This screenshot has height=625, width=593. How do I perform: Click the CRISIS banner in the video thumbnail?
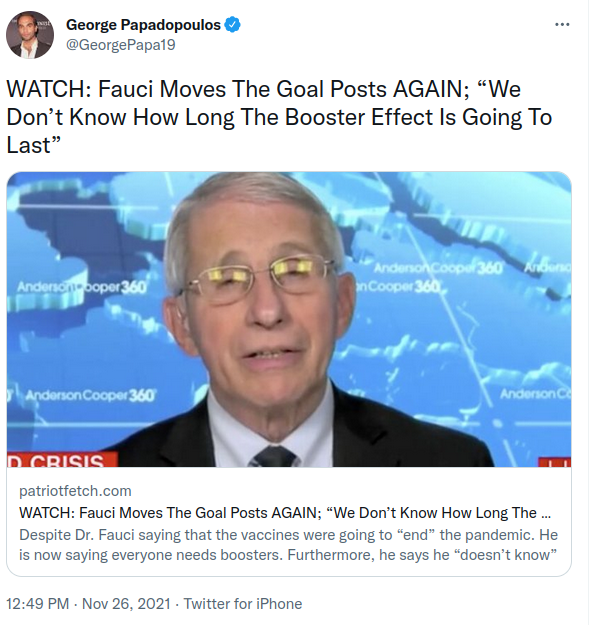point(62,459)
